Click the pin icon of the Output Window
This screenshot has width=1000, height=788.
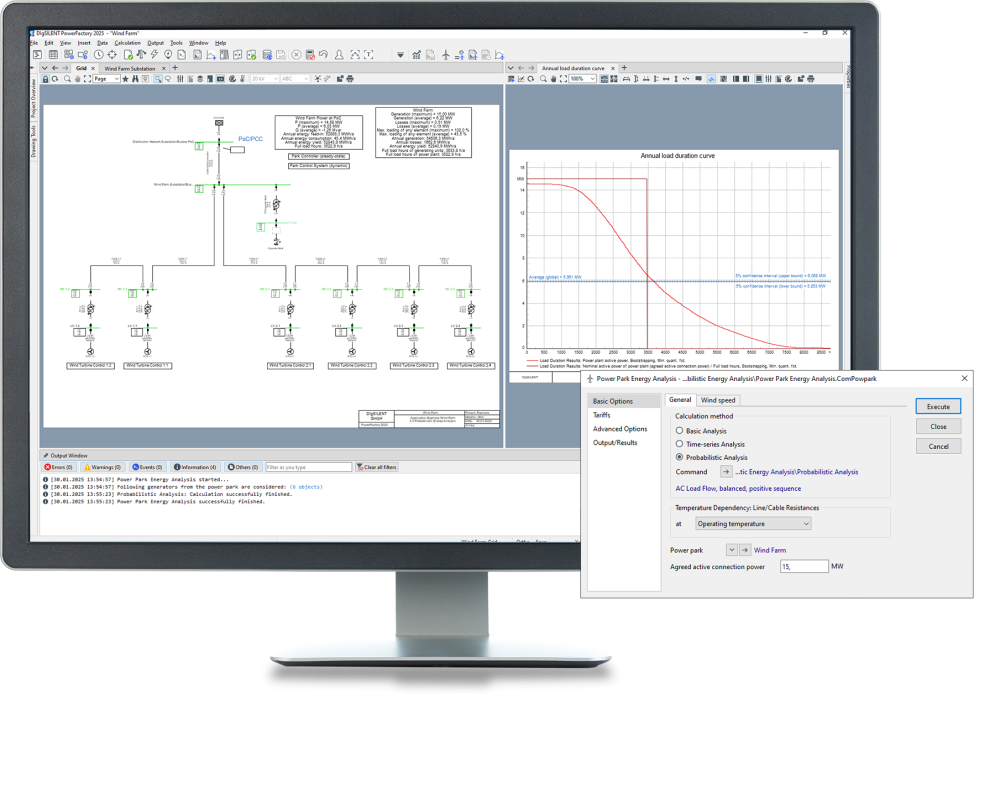tap(46, 456)
